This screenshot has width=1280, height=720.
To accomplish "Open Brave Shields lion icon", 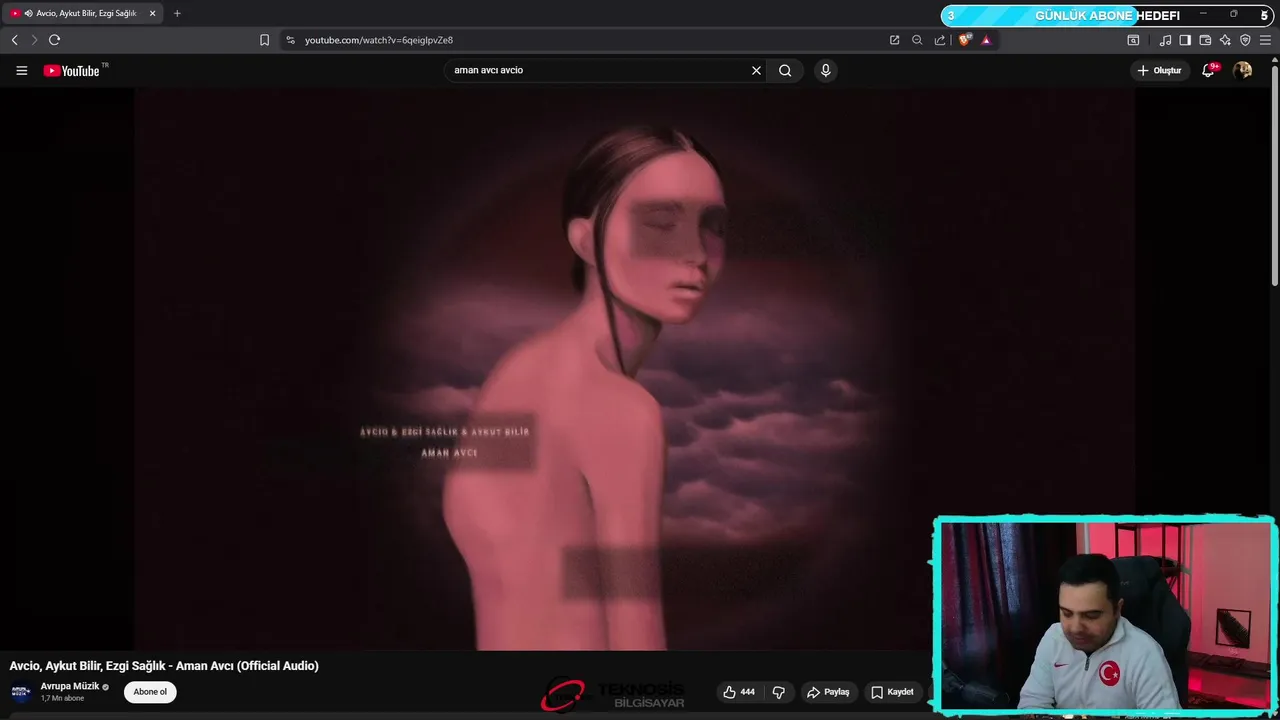I will tap(964, 40).
